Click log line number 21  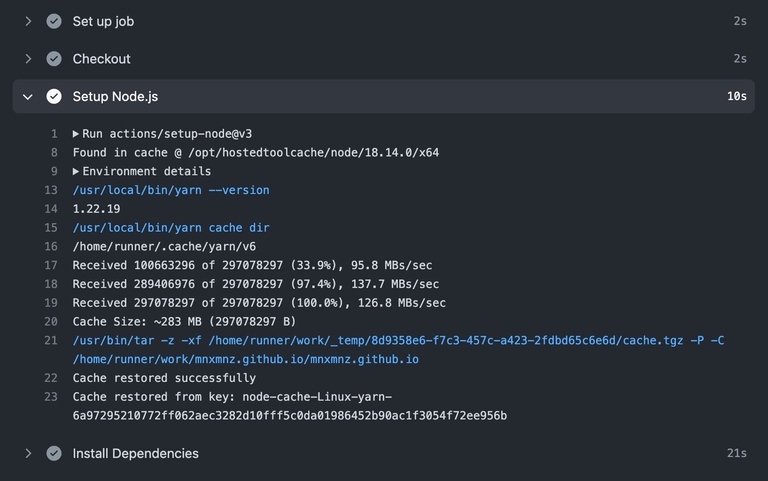(51, 341)
